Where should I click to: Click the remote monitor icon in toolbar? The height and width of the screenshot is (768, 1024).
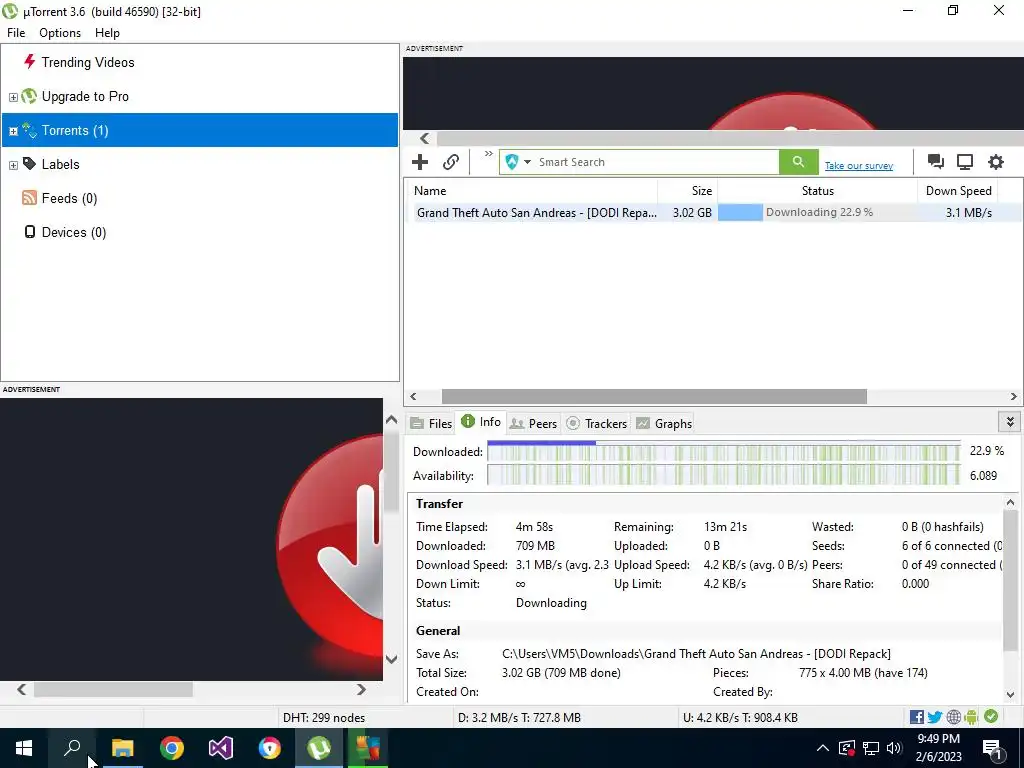point(965,162)
